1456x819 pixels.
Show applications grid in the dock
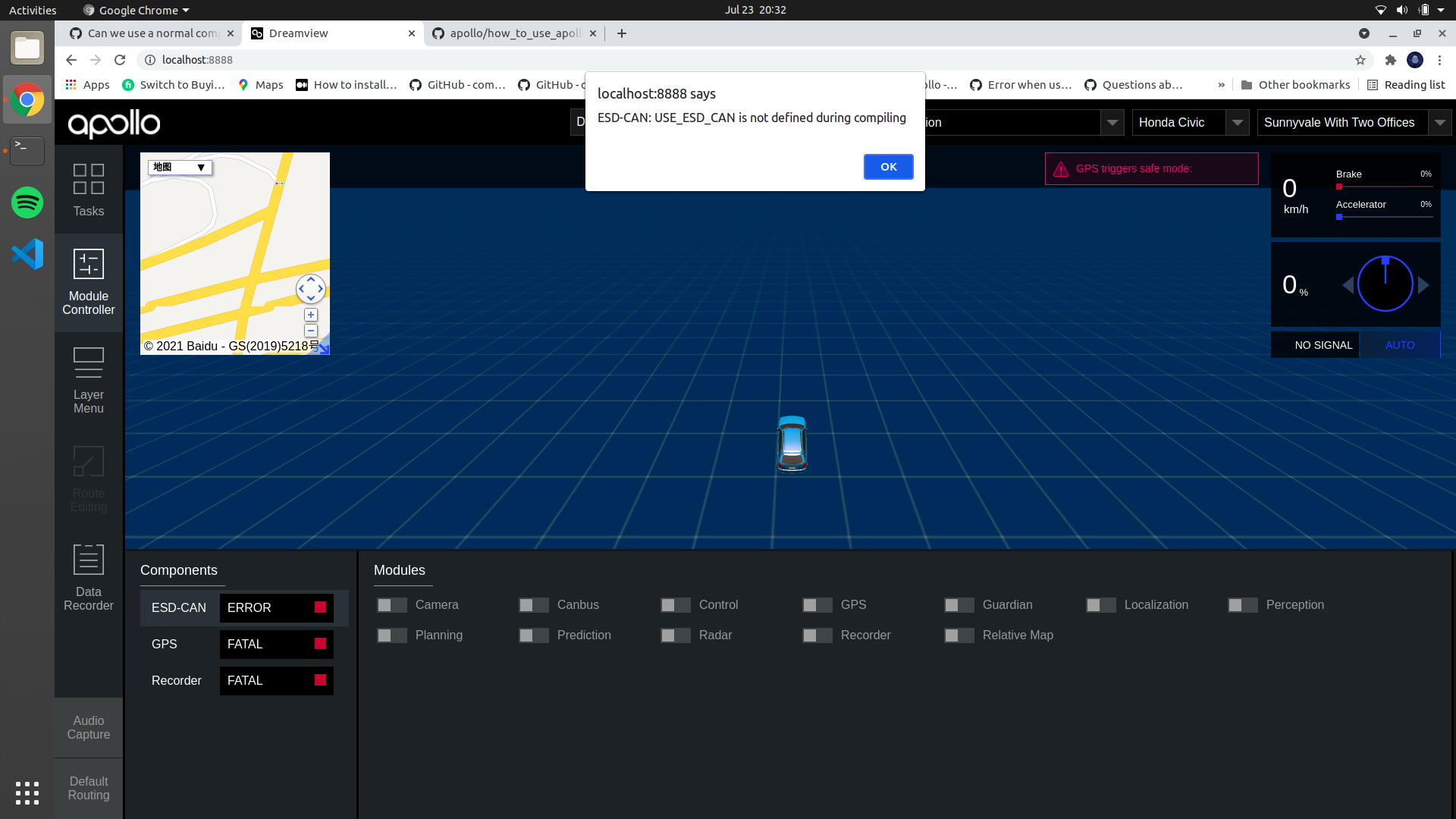coord(27,792)
